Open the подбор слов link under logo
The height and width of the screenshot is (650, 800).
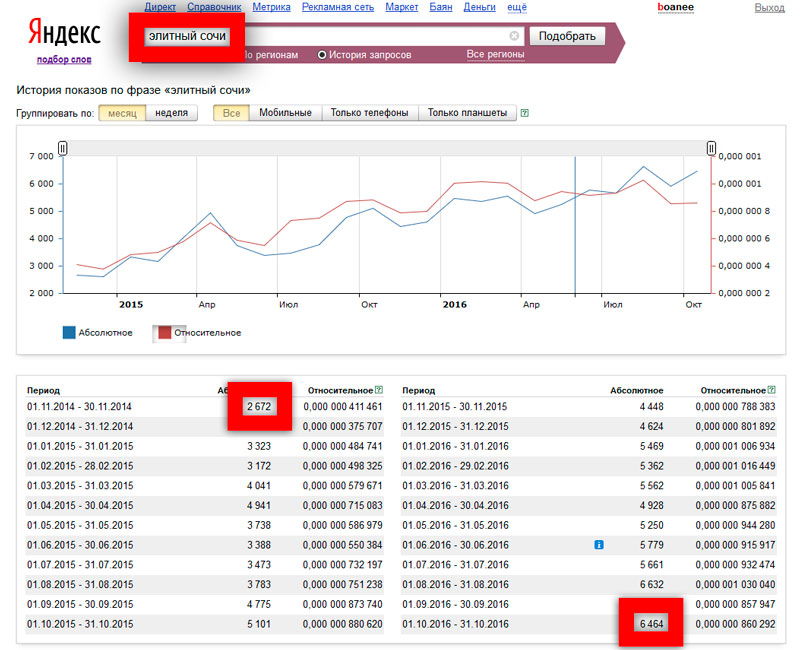click(64, 60)
